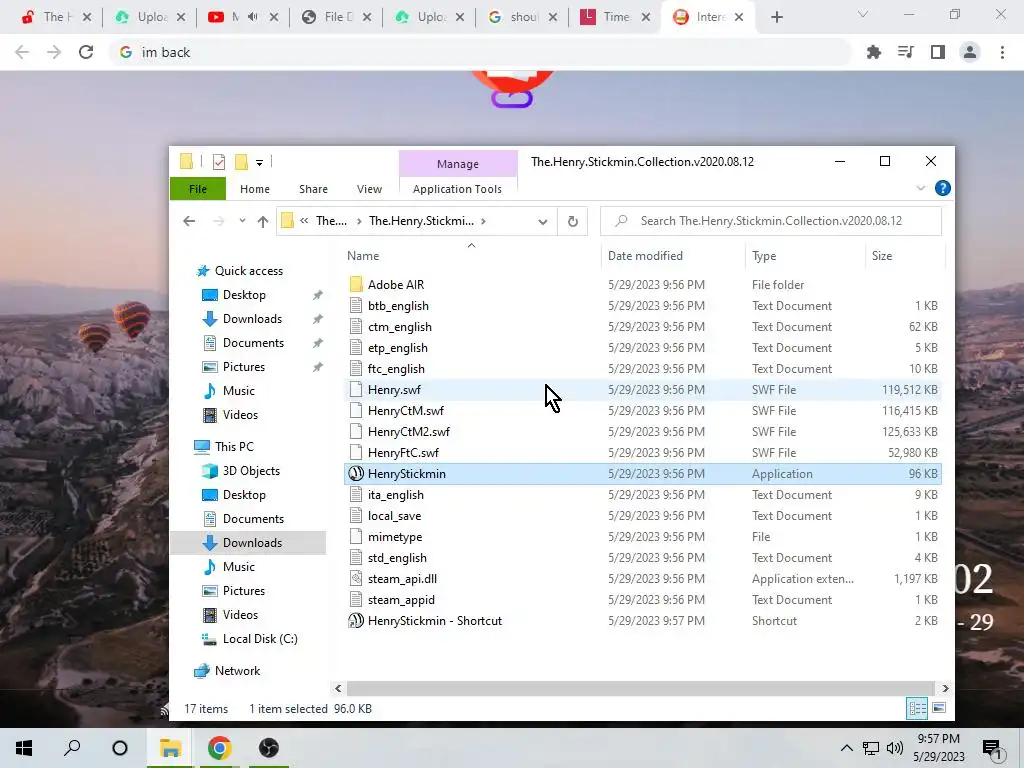Open the Application Tools tab

[x=457, y=189]
